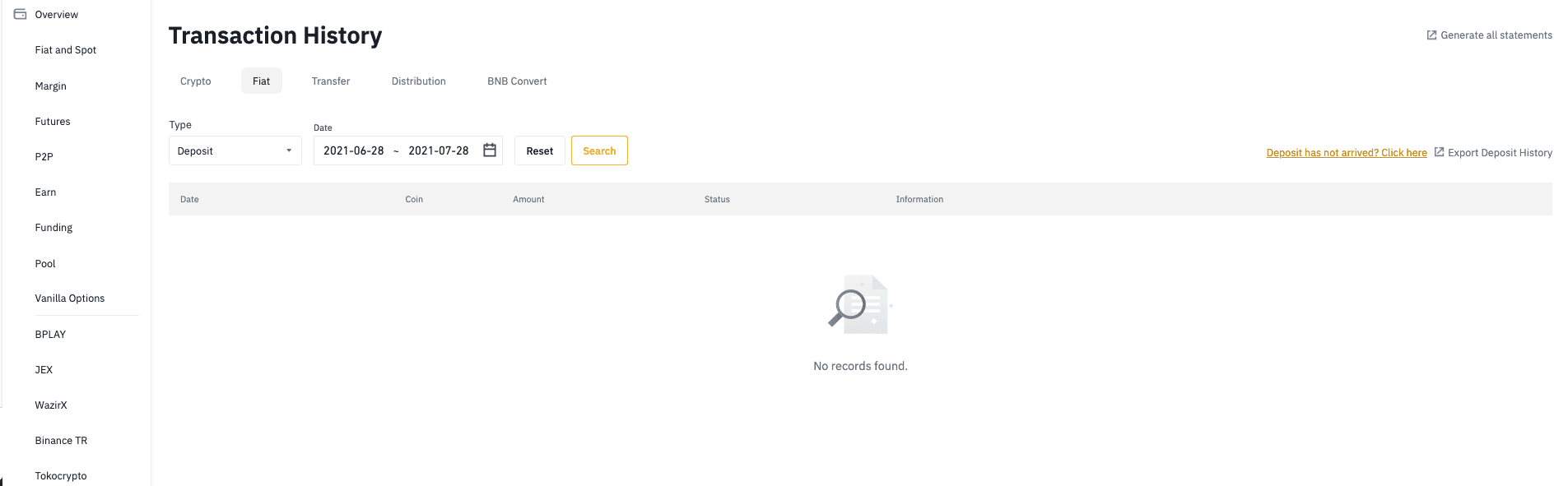Viewport: 1568px width, 486px height.
Task: Open the Transfer tab
Action: tap(331, 81)
